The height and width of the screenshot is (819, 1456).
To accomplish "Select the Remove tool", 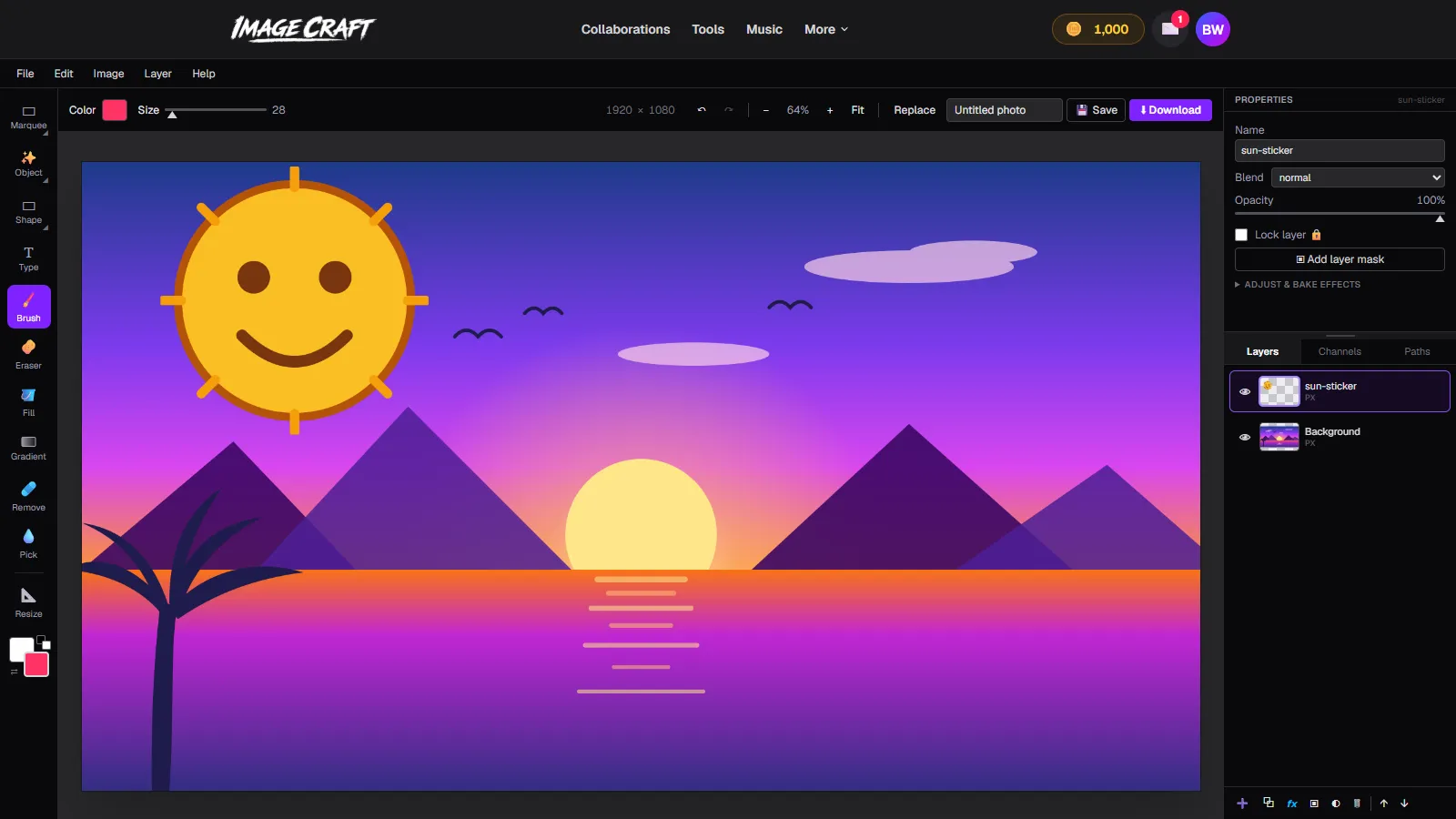I will [28, 496].
